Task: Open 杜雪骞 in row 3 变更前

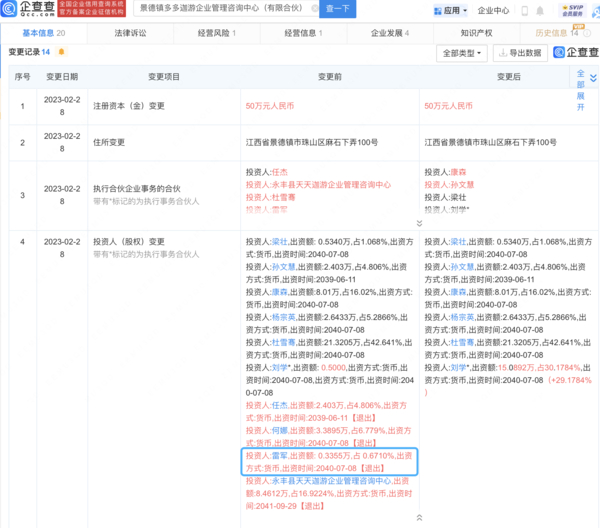Action: tap(284, 197)
